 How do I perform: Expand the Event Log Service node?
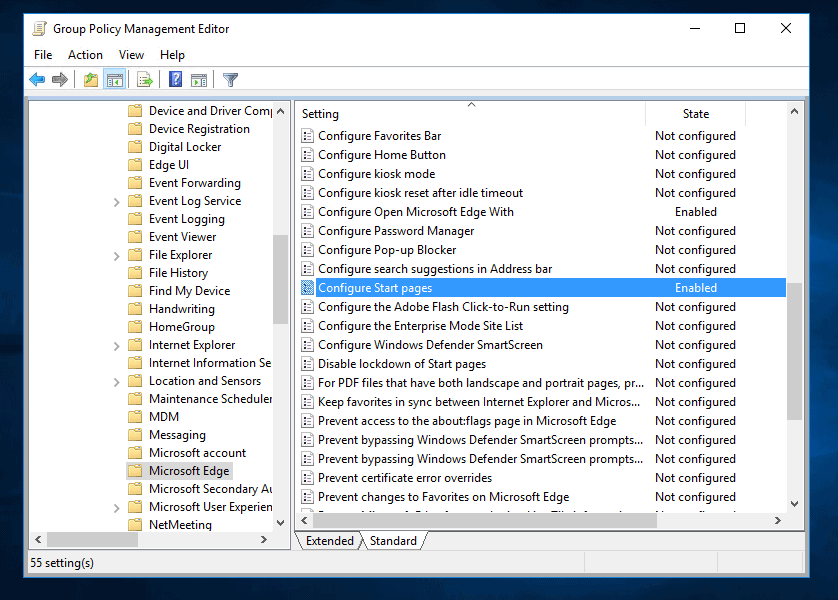(x=117, y=202)
